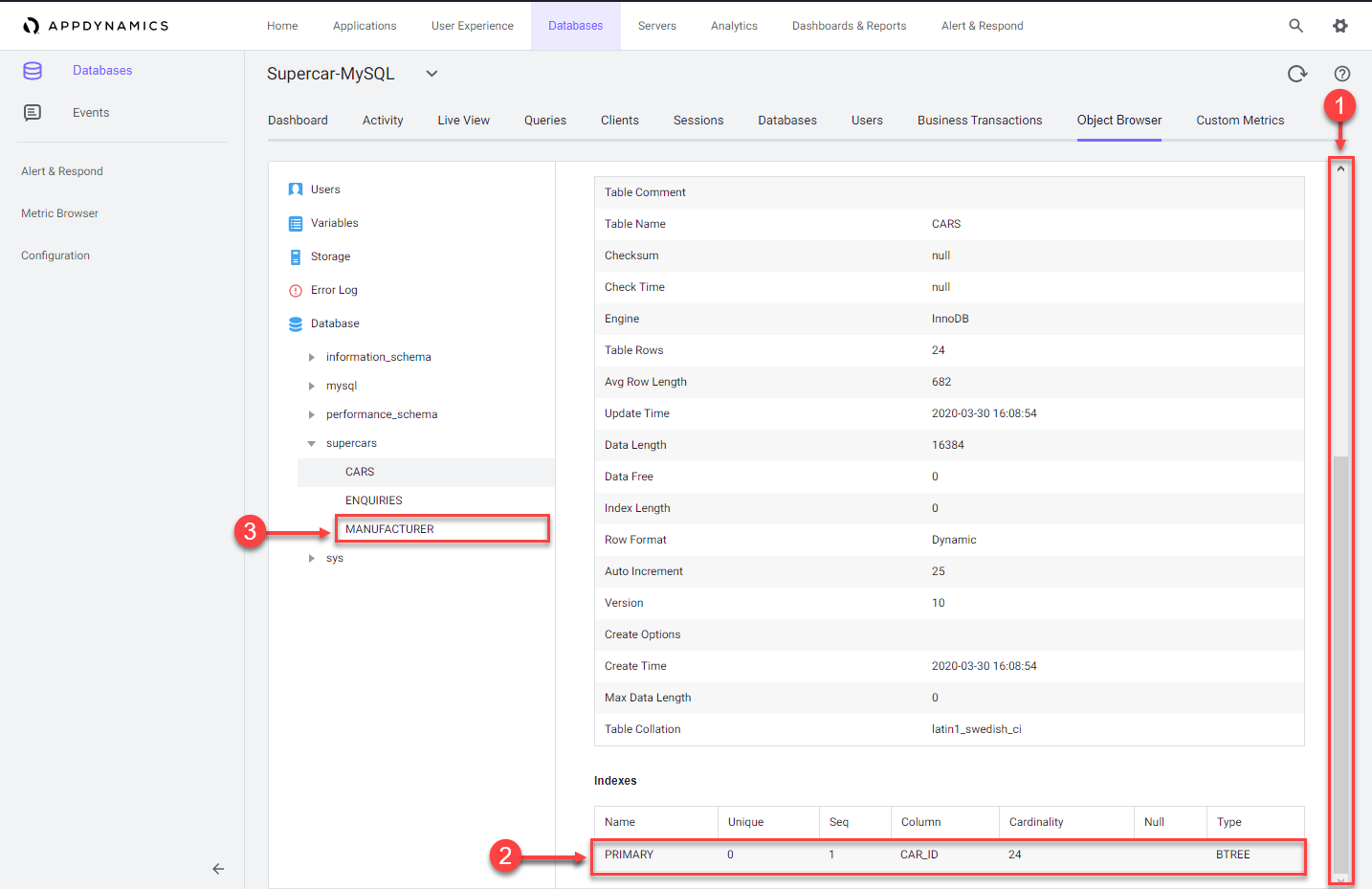Screen dimensions: 1372x889
Task: Open Applications menu
Action: point(365,26)
